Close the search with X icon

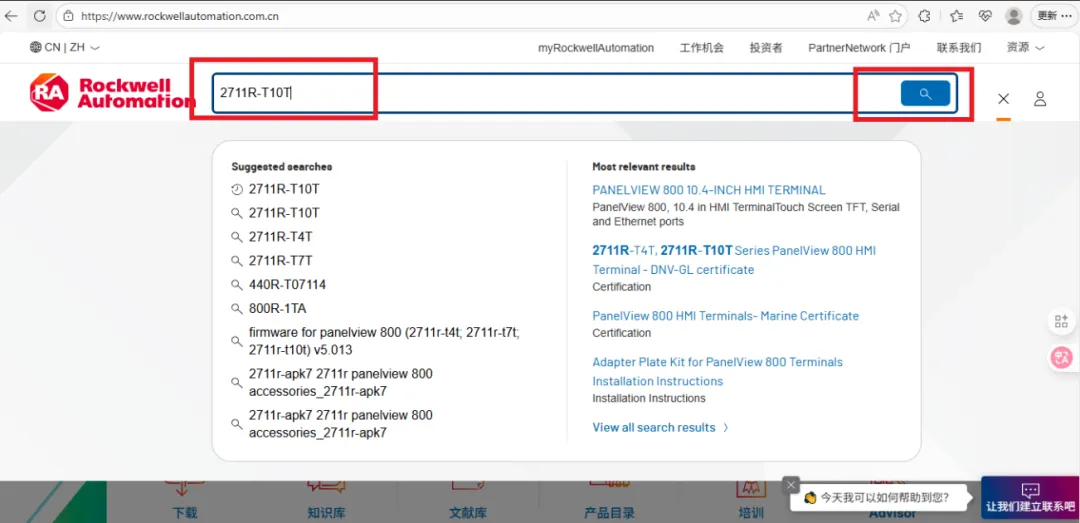(x=1004, y=99)
